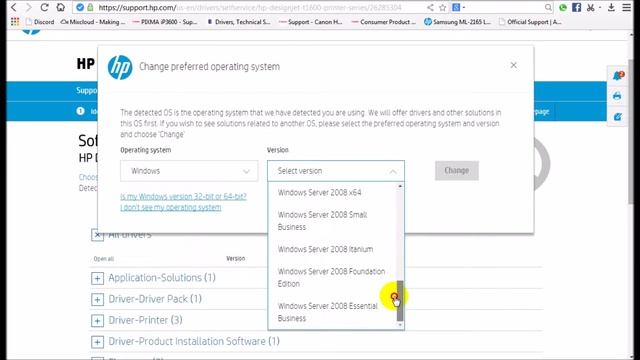Open 'I don't see my operating system' link
The height and width of the screenshot is (360, 640).
click(171, 207)
